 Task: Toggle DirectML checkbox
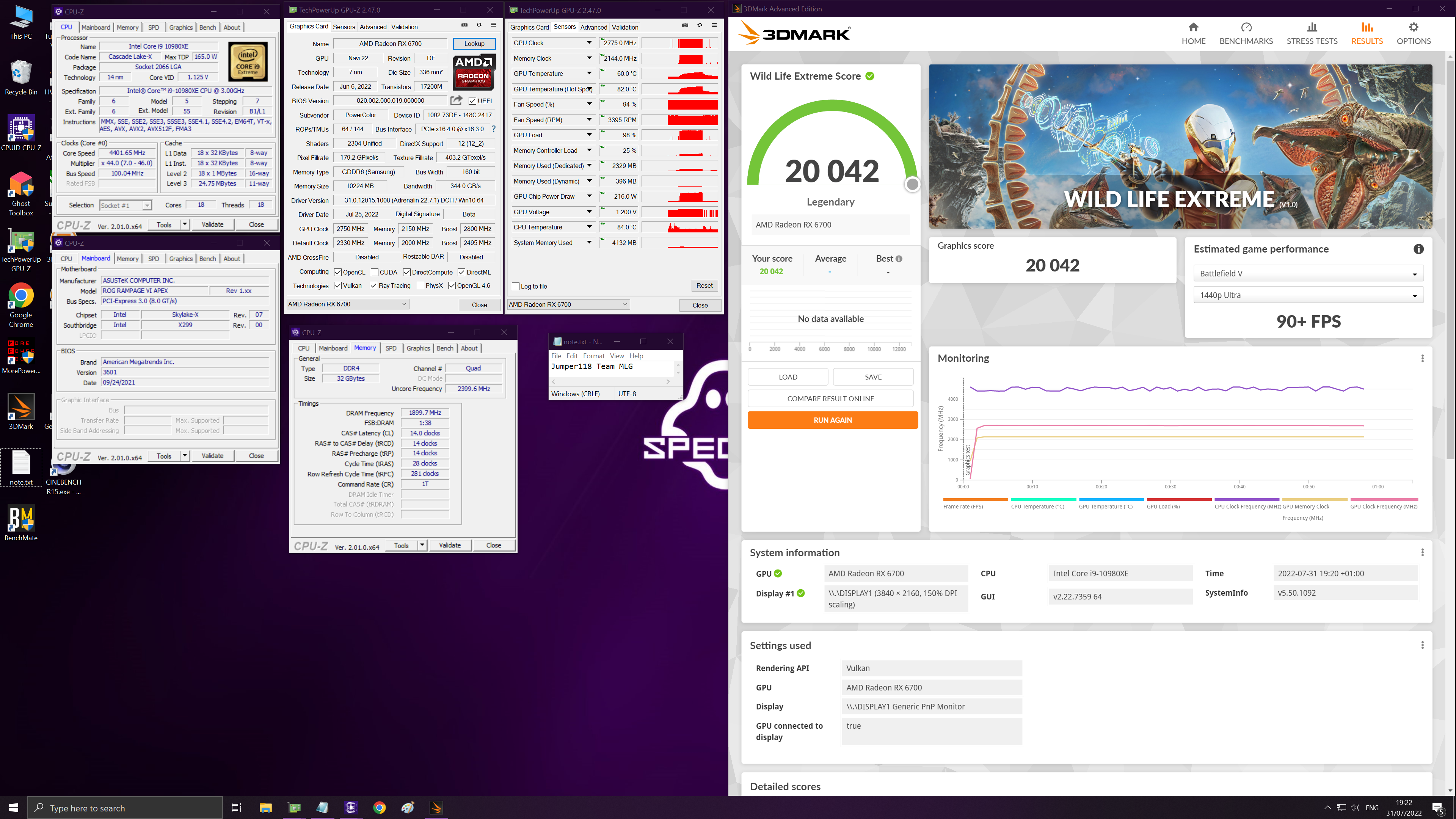coord(461,272)
